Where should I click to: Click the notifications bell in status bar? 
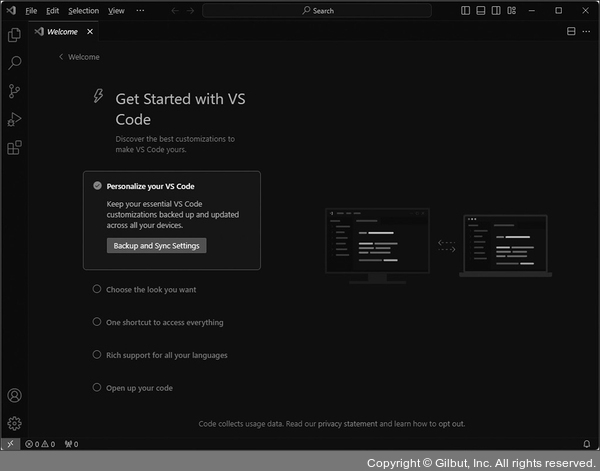coord(586,444)
